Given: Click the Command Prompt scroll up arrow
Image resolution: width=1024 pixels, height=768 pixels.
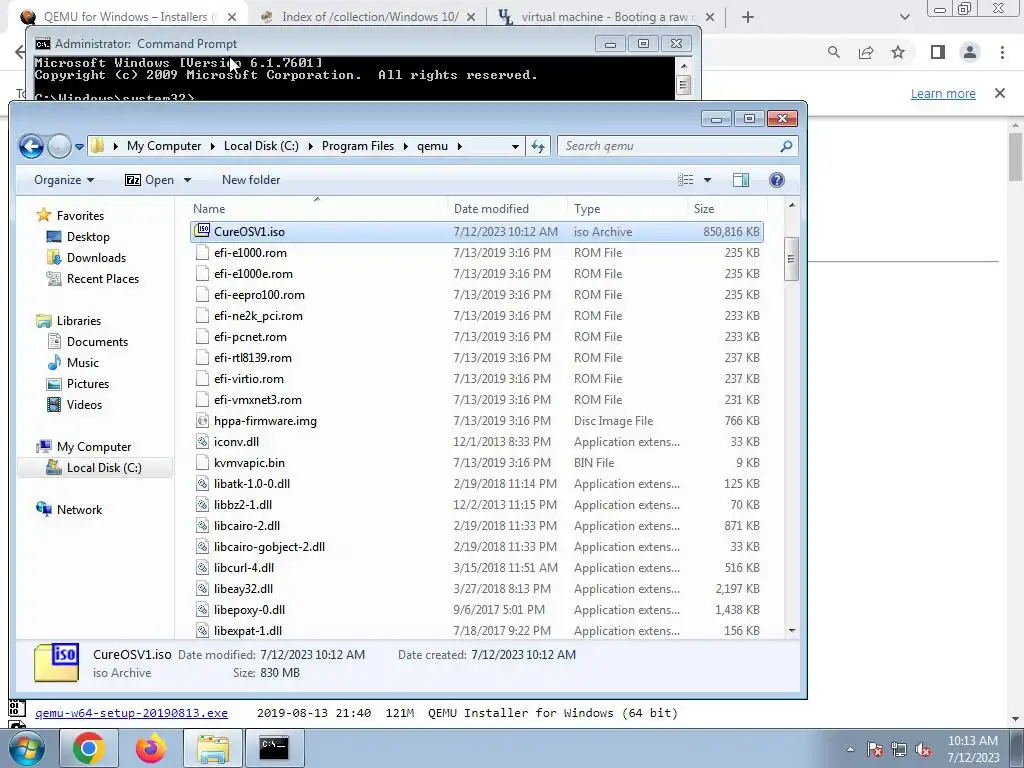Looking at the screenshot, I should click(683, 66).
